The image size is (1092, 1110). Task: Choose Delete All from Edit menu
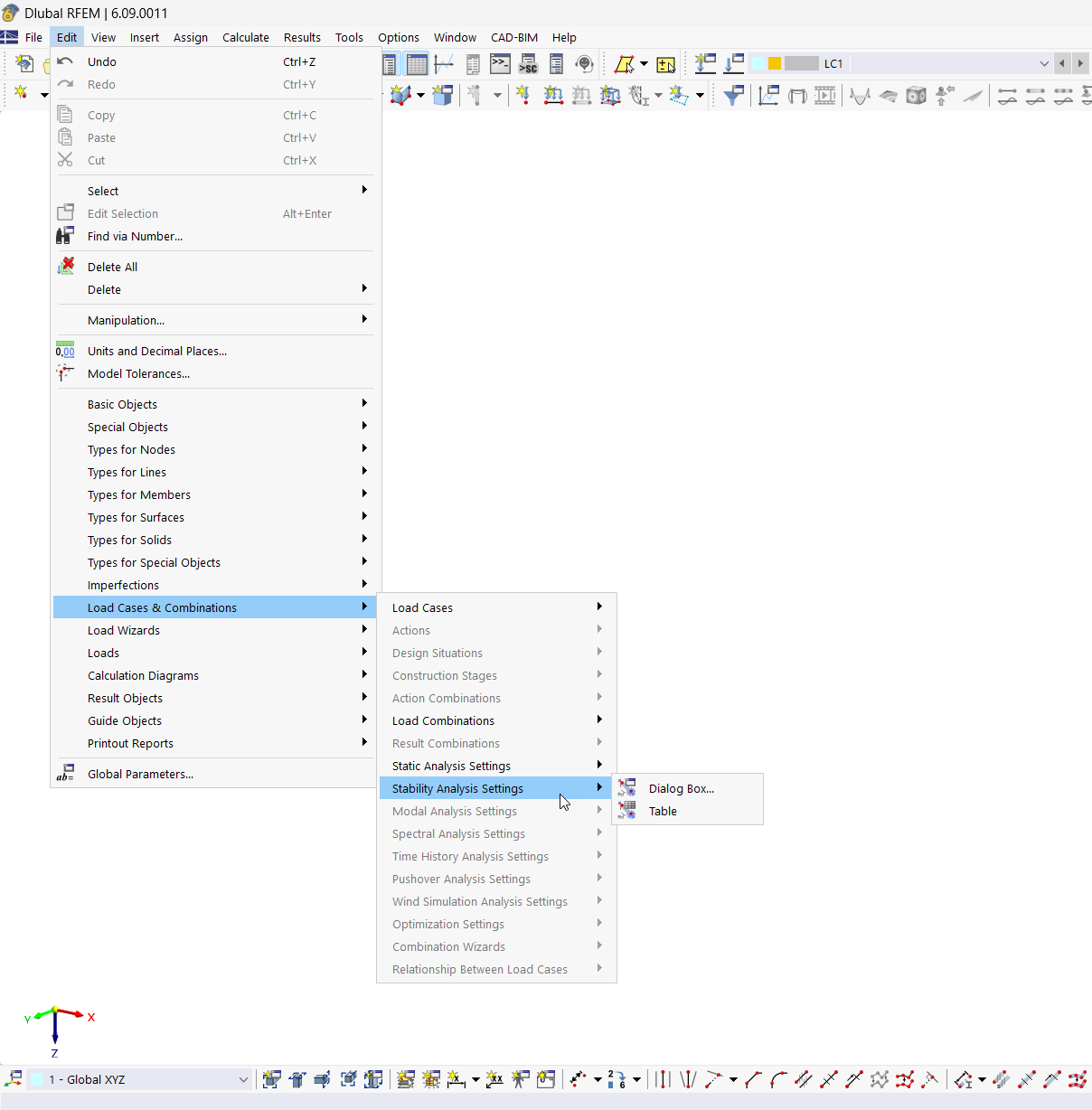pyautogui.click(x=215, y=267)
